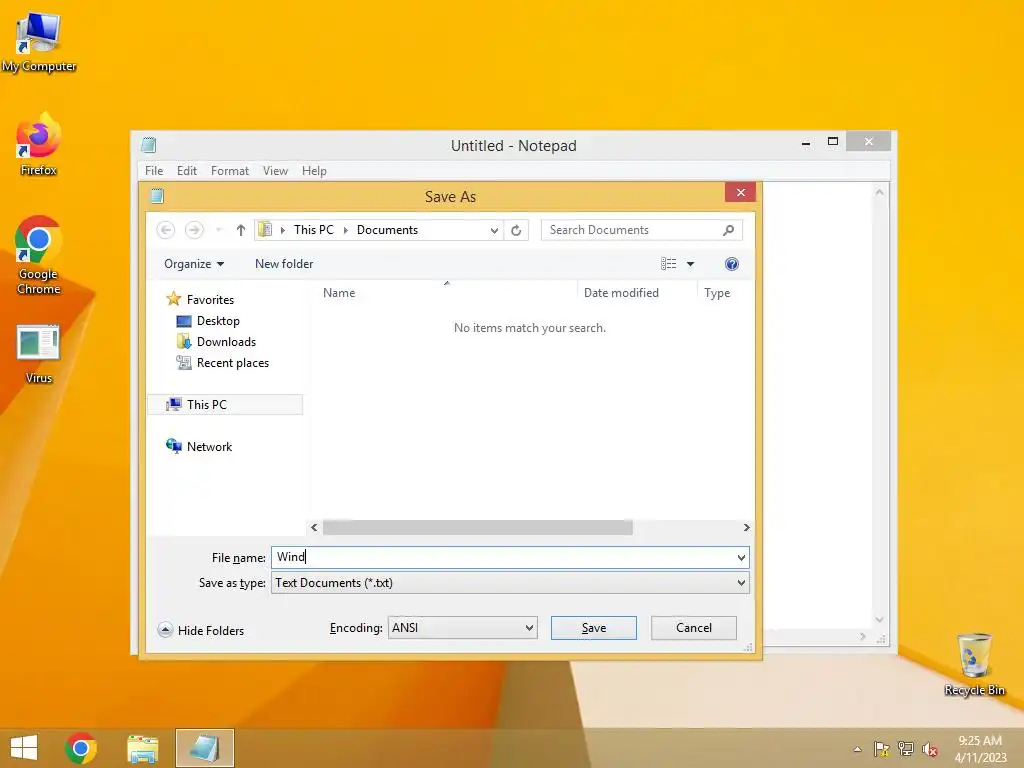1024x768 pixels.
Task: Open the Encoding ANSI dropdown
Action: 462,628
